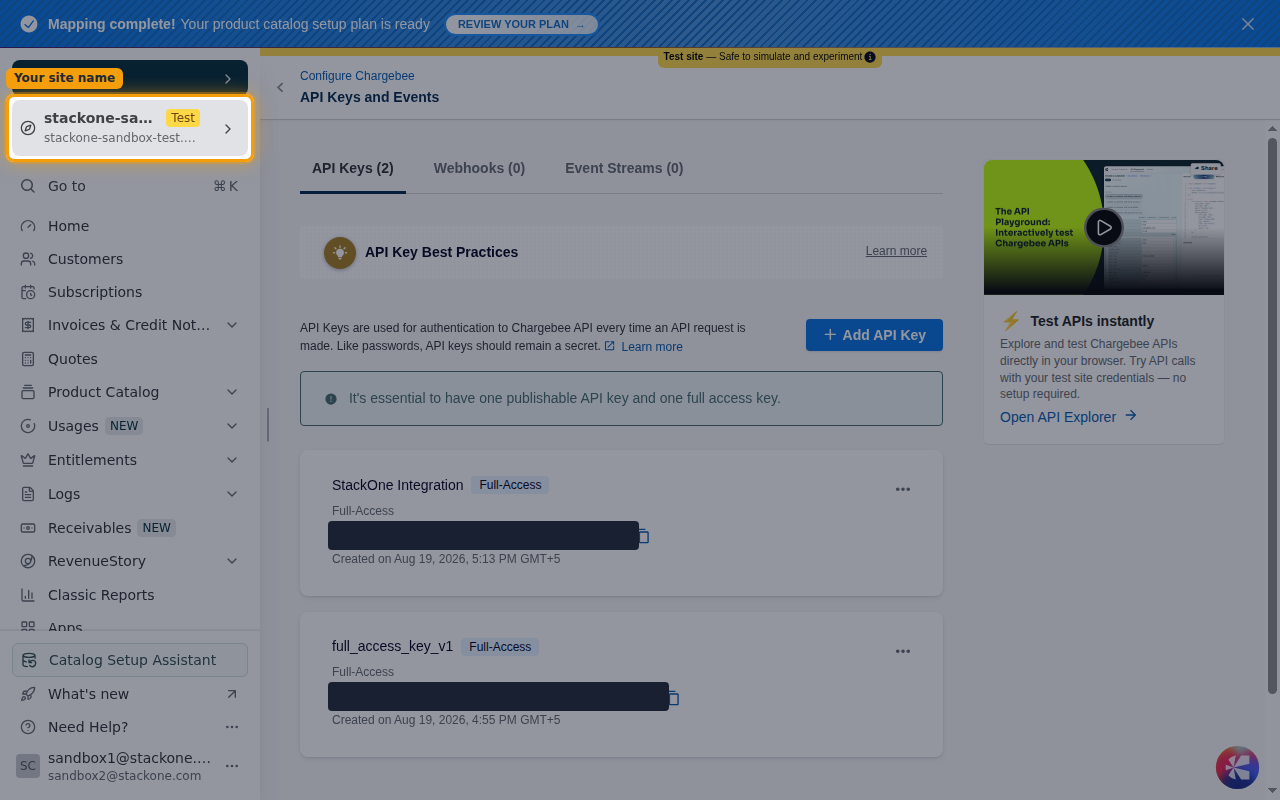The width and height of the screenshot is (1280, 800).
Task: Click the Invoices & Credit Notes icon
Action: pyautogui.click(x=28, y=325)
